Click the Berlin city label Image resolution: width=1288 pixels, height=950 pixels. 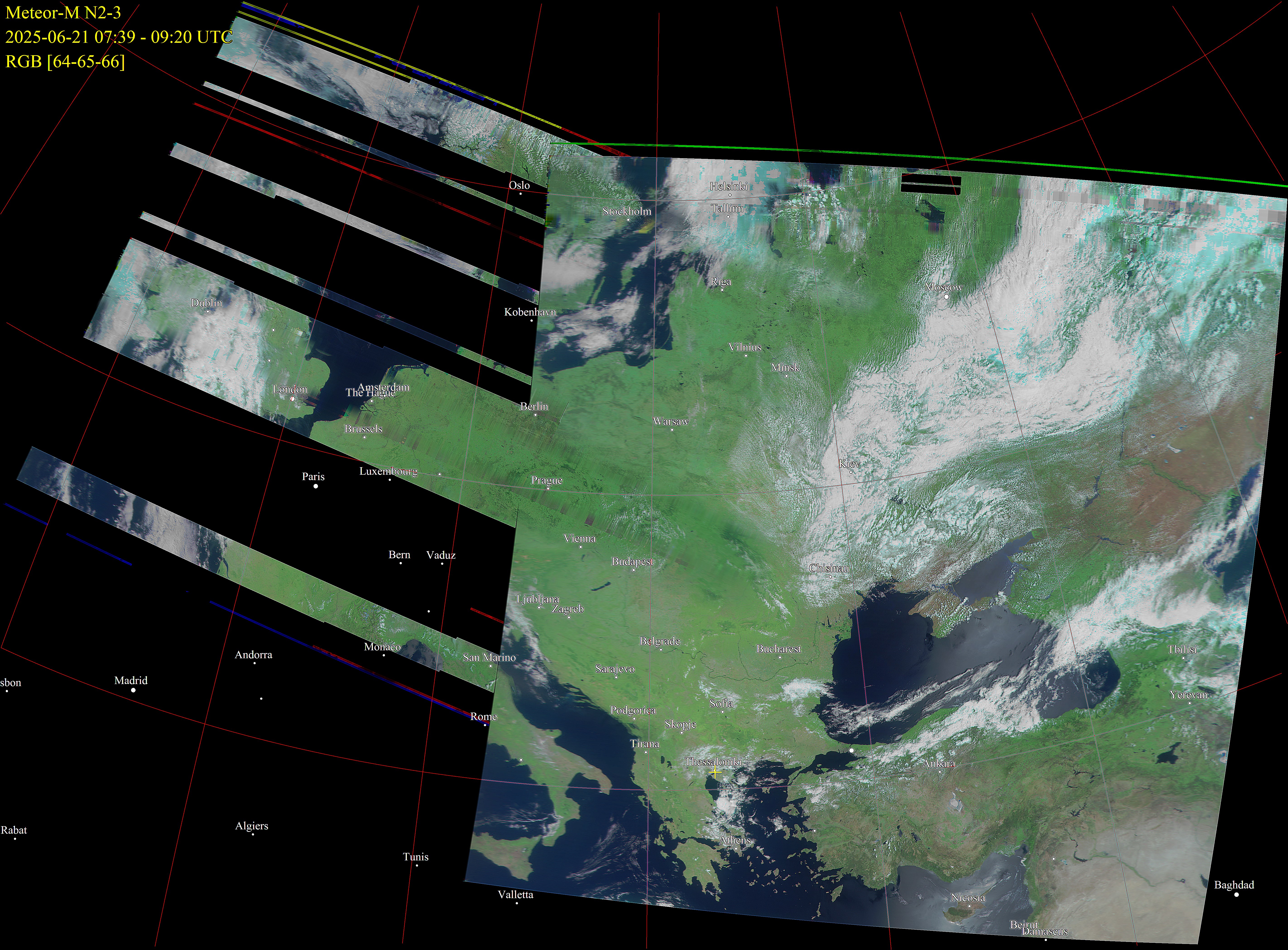(x=534, y=407)
